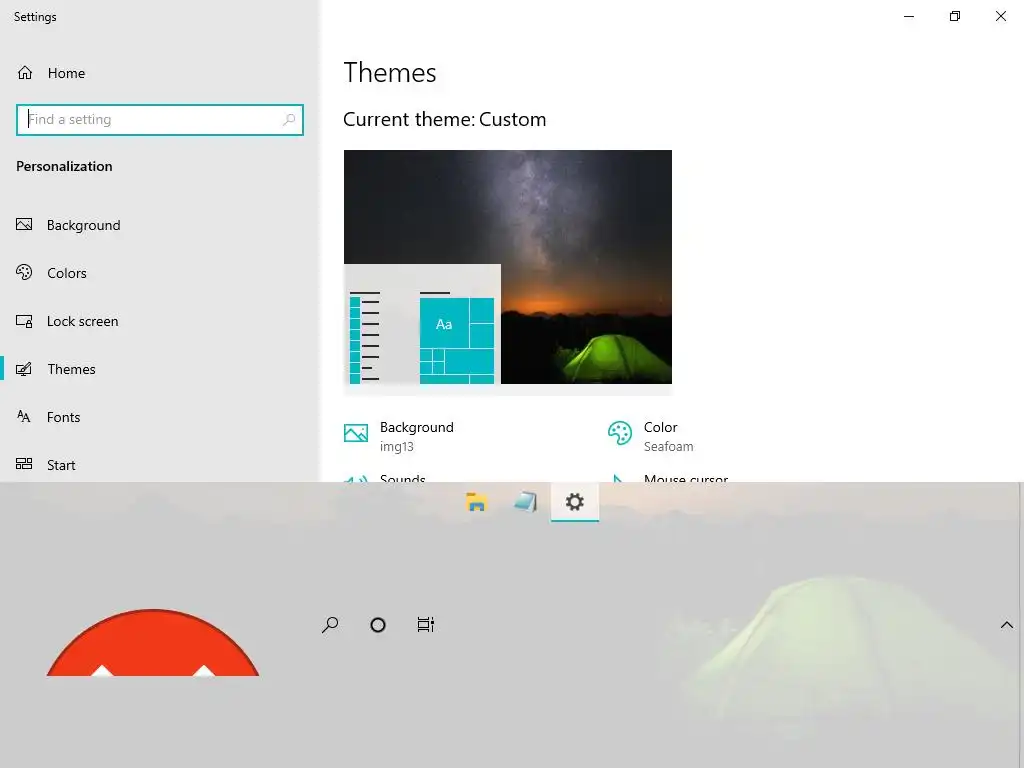The height and width of the screenshot is (768, 1024).
Task: Click the search magnifier in the settings box
Action: pos(289,120)
